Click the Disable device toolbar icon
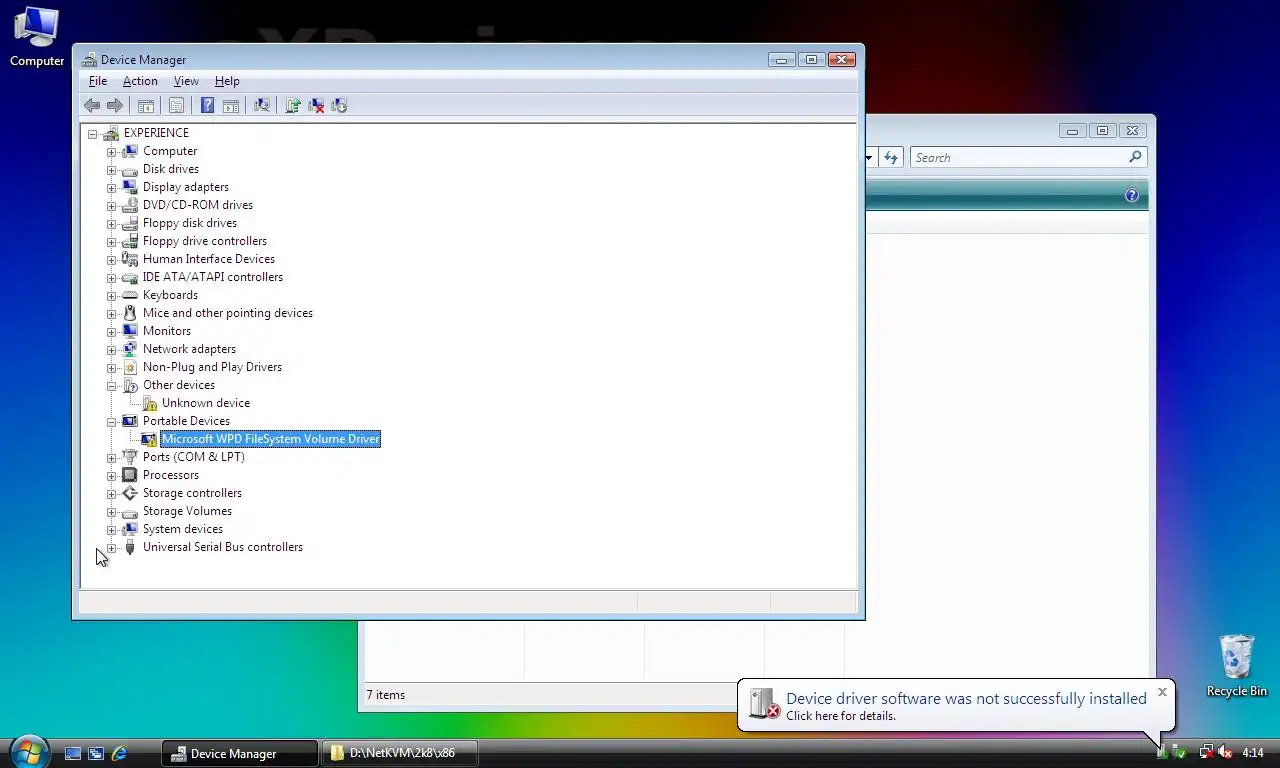This screenshot has width=1280, height=768. 339,105
